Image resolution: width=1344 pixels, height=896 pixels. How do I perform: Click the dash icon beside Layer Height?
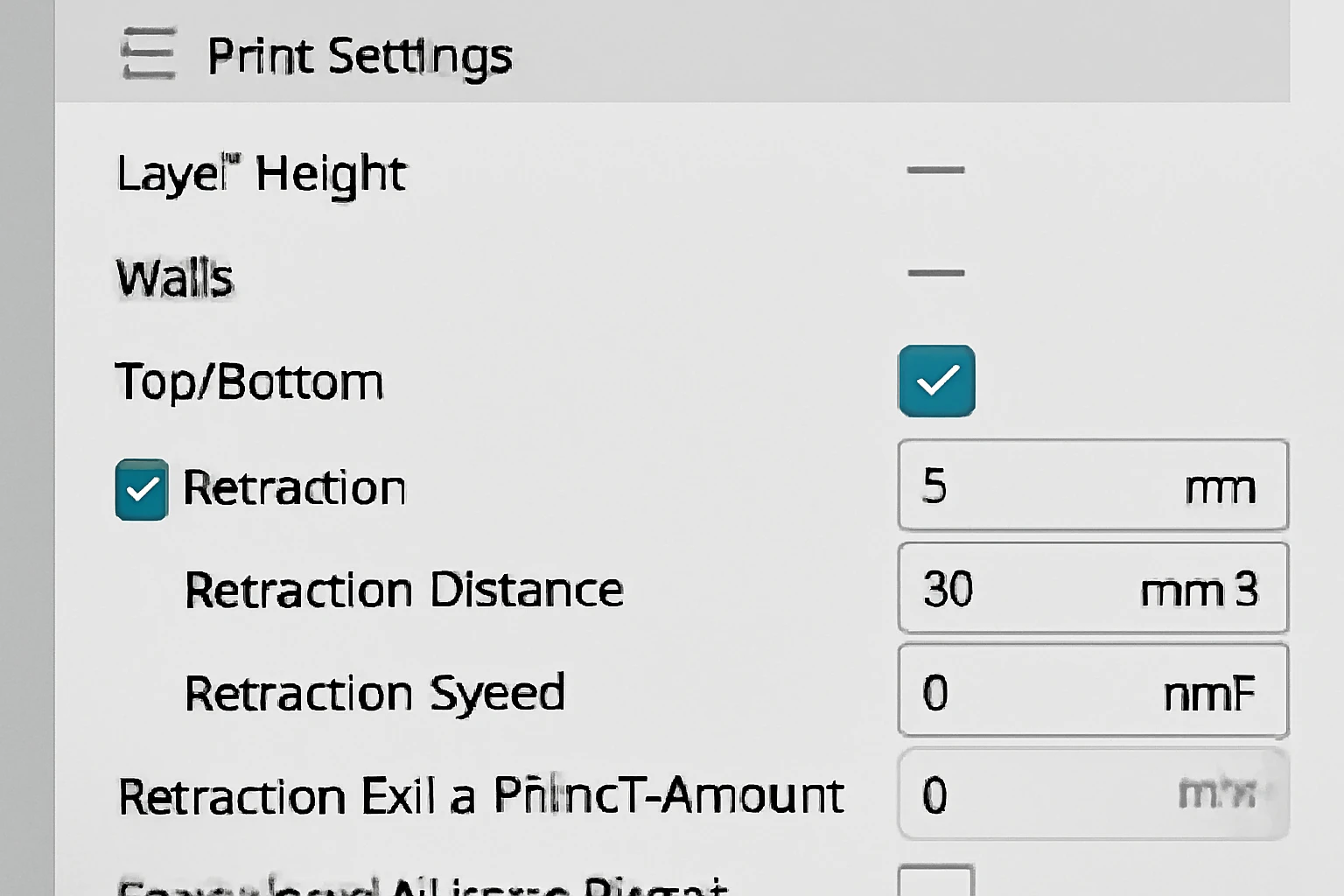tap(935, 170)
